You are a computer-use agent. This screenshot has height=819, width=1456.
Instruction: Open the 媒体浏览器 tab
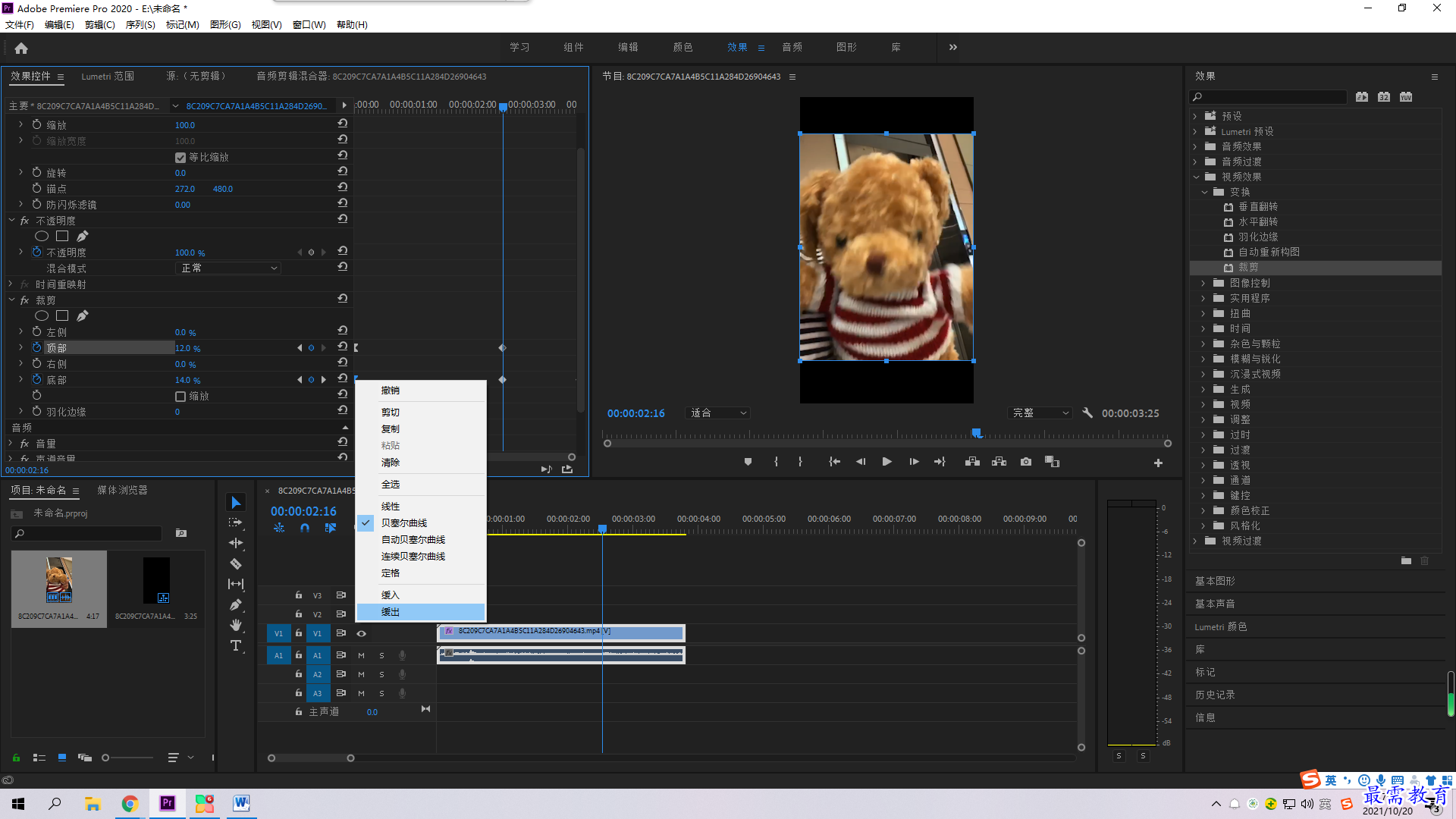pos(122,491)
